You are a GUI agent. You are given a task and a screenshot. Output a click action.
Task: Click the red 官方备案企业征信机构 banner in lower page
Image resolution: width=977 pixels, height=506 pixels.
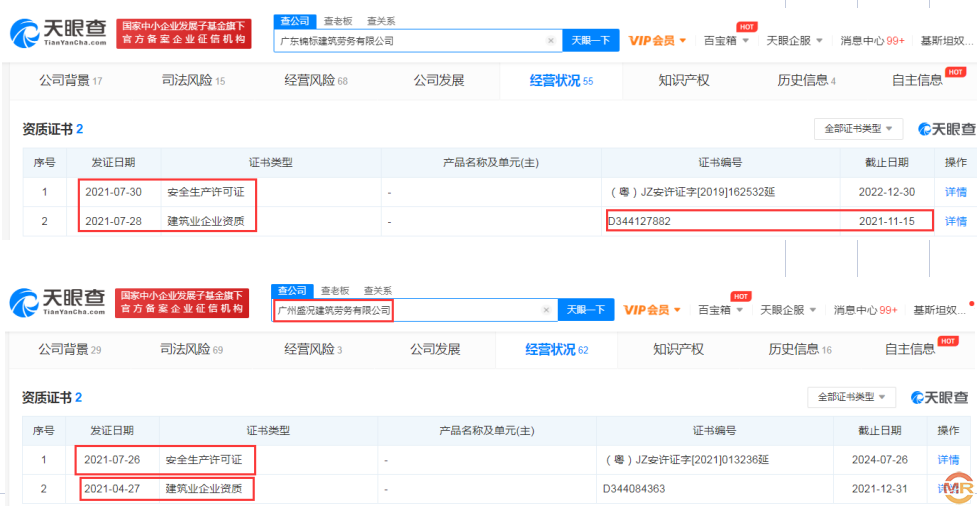tap(183, 302)
